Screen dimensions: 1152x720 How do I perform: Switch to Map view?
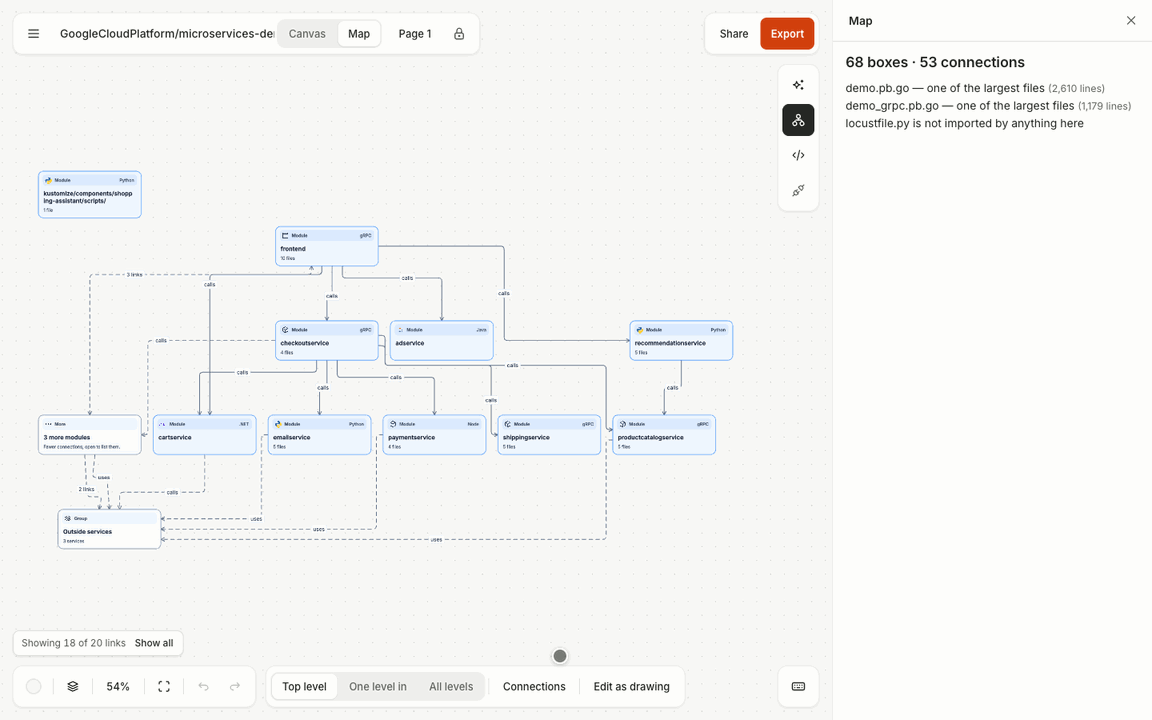click(x=359, y=34)
